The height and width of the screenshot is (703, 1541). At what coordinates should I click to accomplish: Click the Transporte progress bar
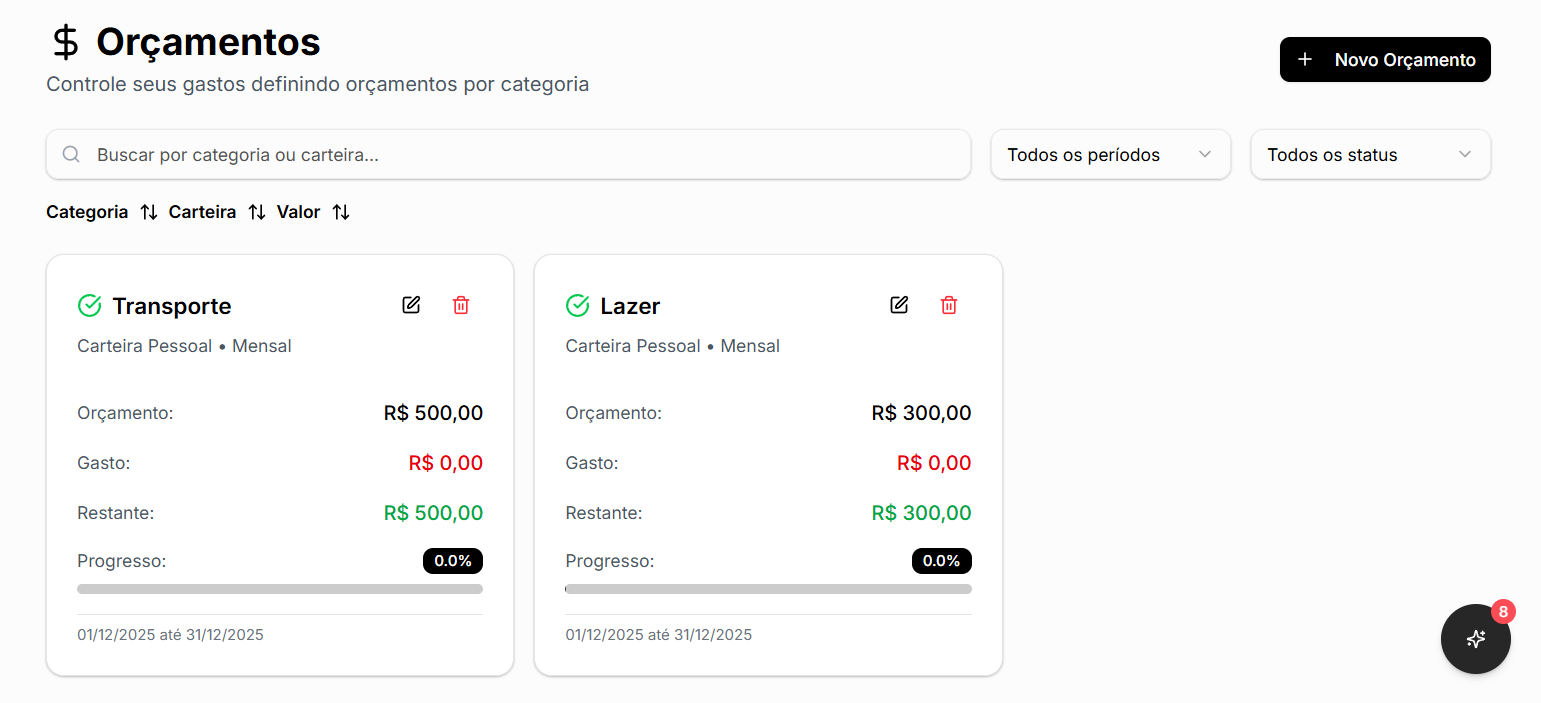(x=280, y=589)
